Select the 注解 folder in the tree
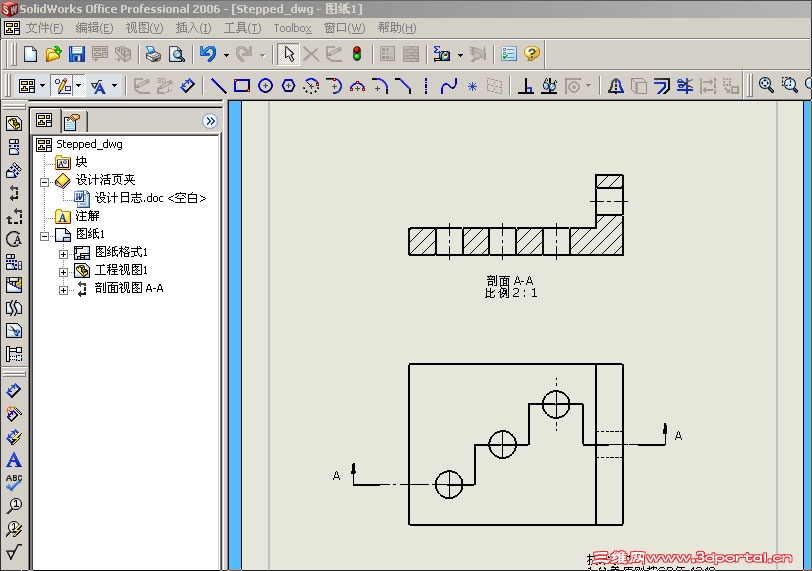 tap(88, 216)
